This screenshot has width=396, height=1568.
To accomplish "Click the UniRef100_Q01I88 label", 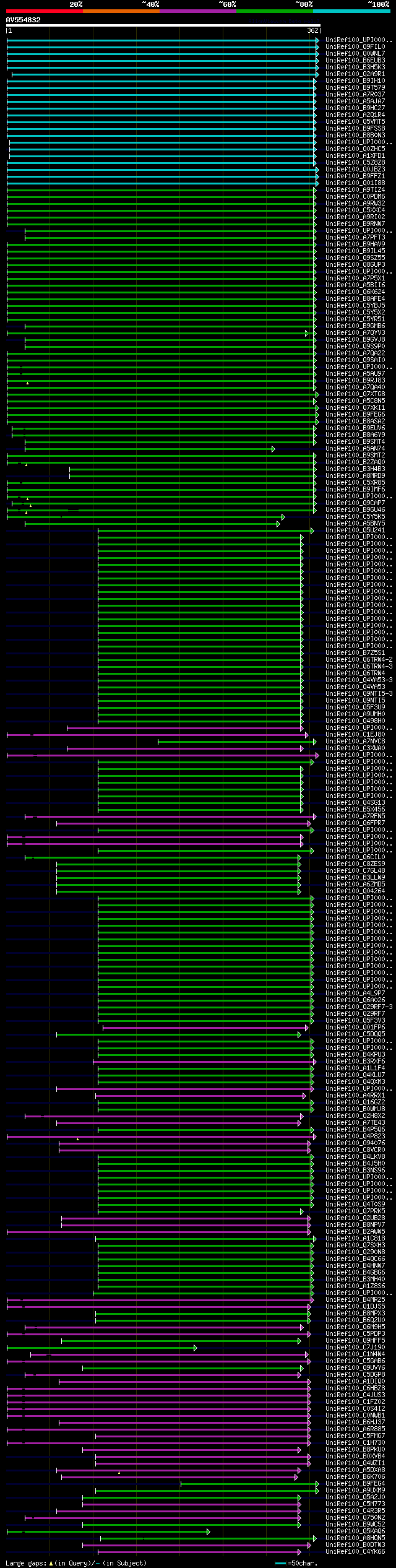I will click(x=355, y=183).
